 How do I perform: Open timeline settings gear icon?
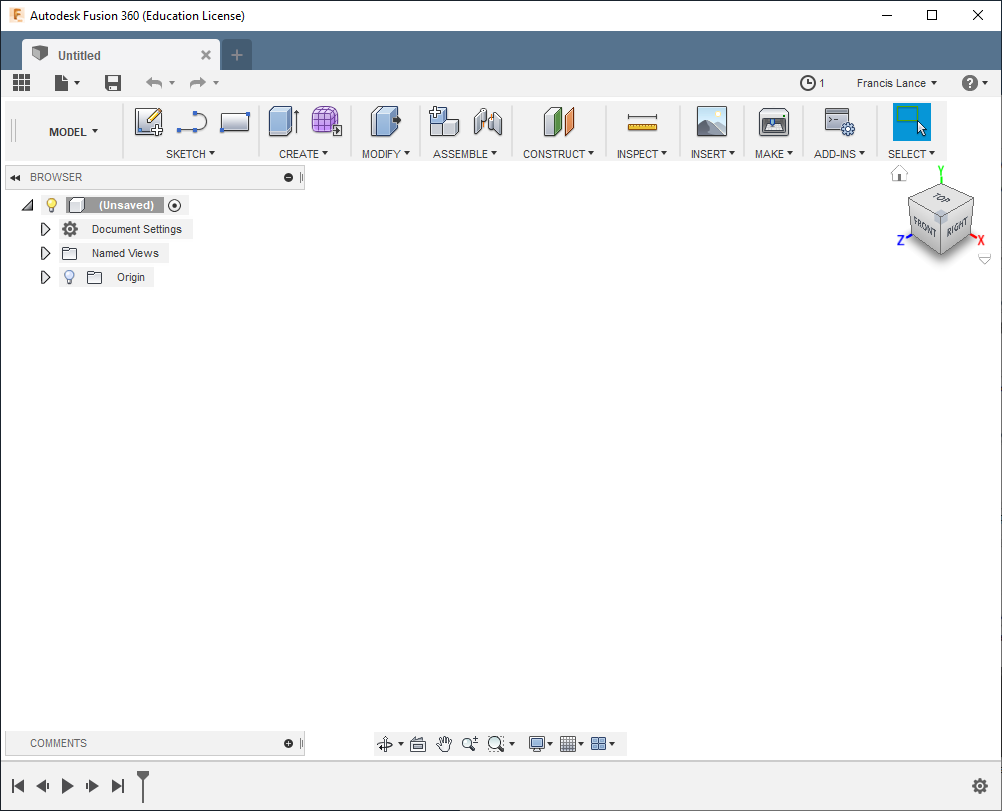point(980,786)
